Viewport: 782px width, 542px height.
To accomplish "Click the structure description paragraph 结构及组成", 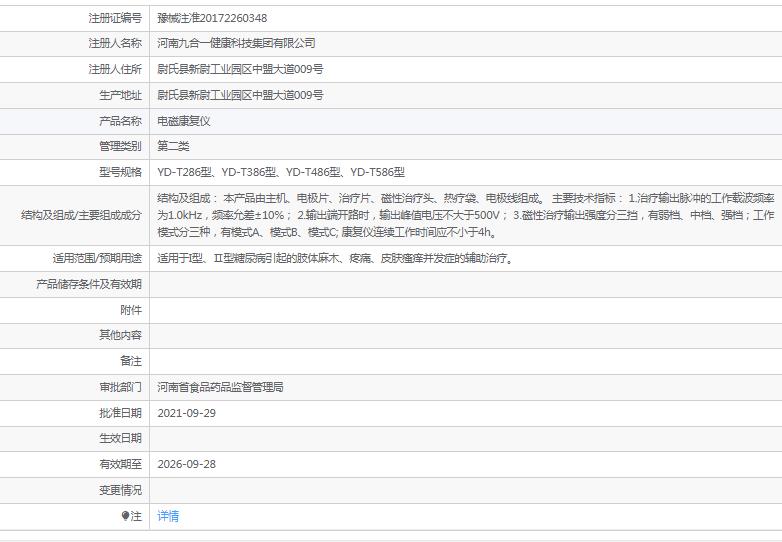I will click(x=465, y=215).
